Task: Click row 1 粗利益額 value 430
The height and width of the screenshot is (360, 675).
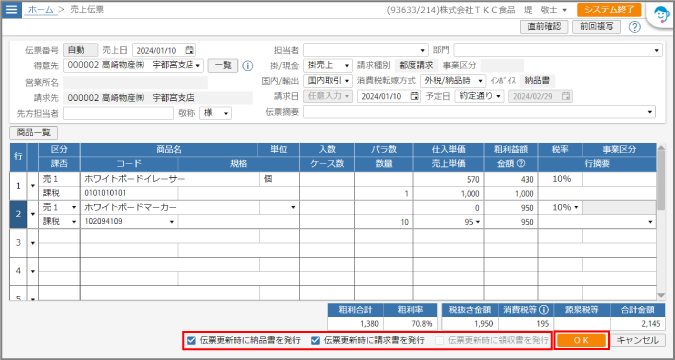Action: click(x=511, y=179)
